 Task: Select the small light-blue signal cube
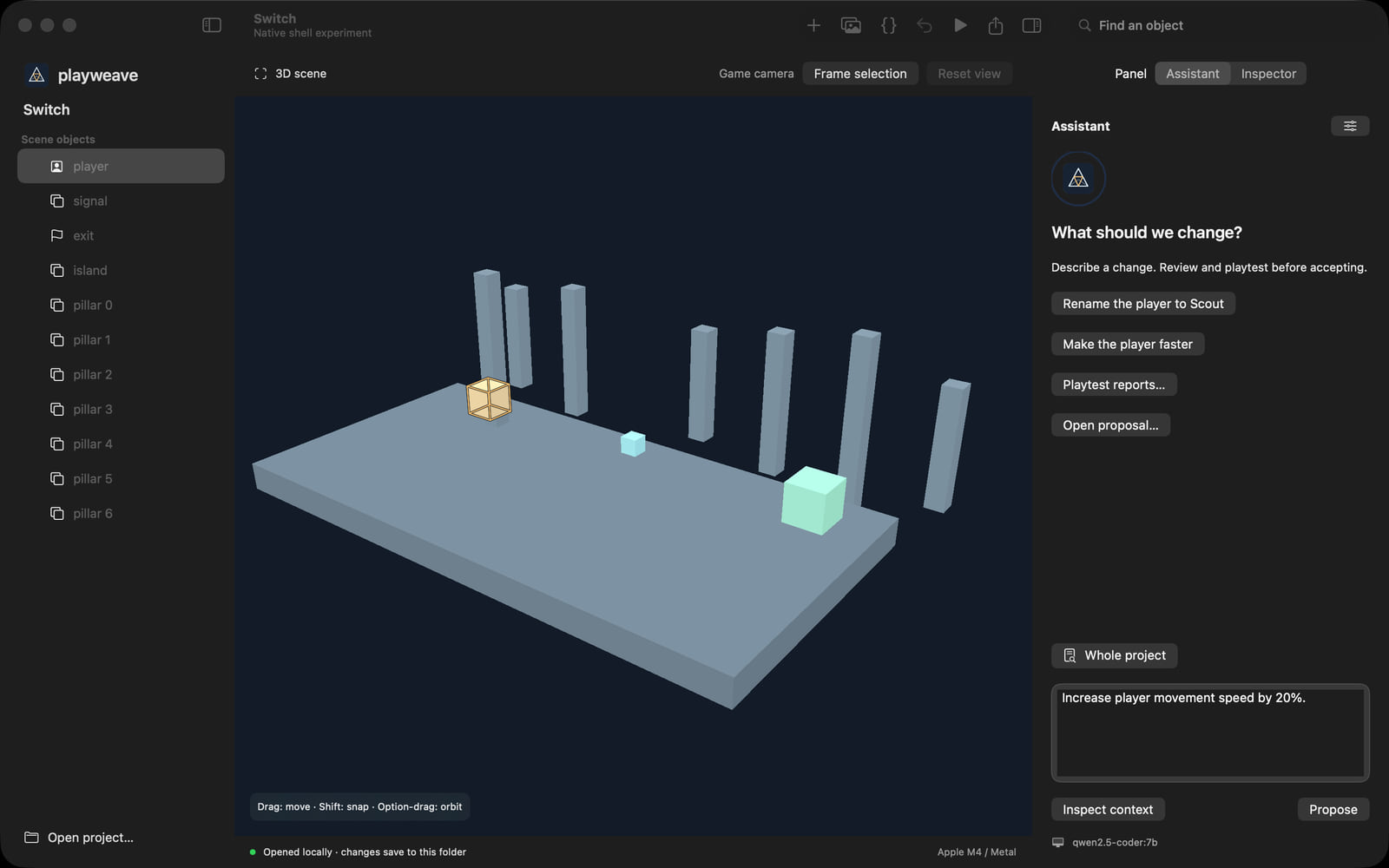[633, 444]
